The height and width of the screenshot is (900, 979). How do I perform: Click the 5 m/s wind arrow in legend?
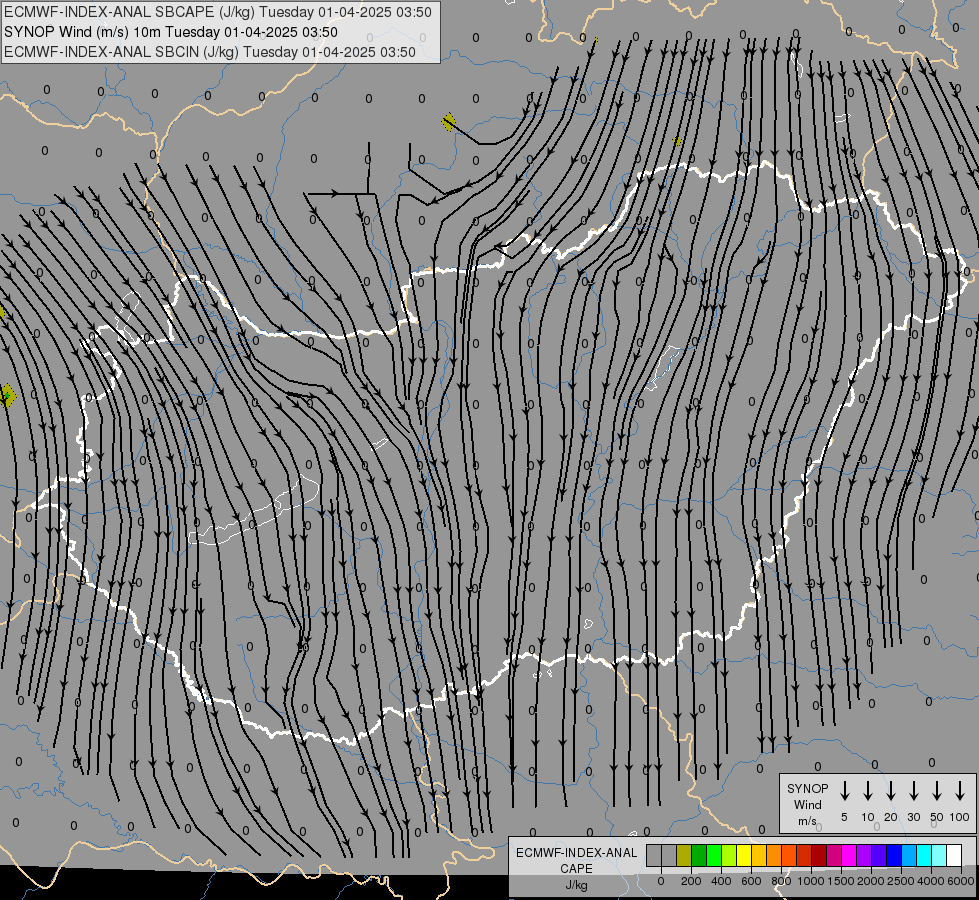click(x=844, y=791)
